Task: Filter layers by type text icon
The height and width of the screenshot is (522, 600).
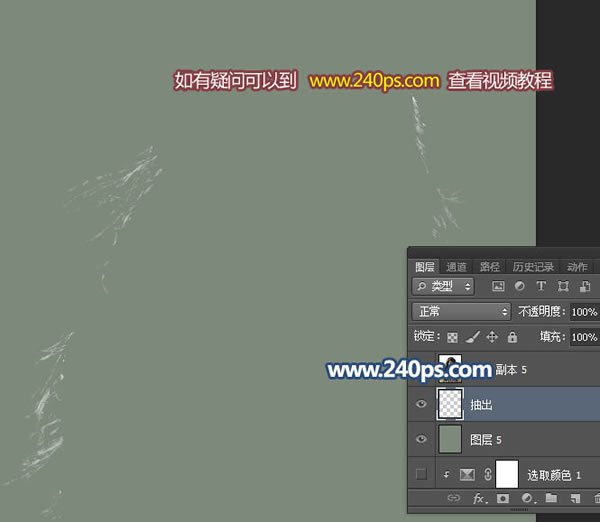Action: tap(541, 286)
